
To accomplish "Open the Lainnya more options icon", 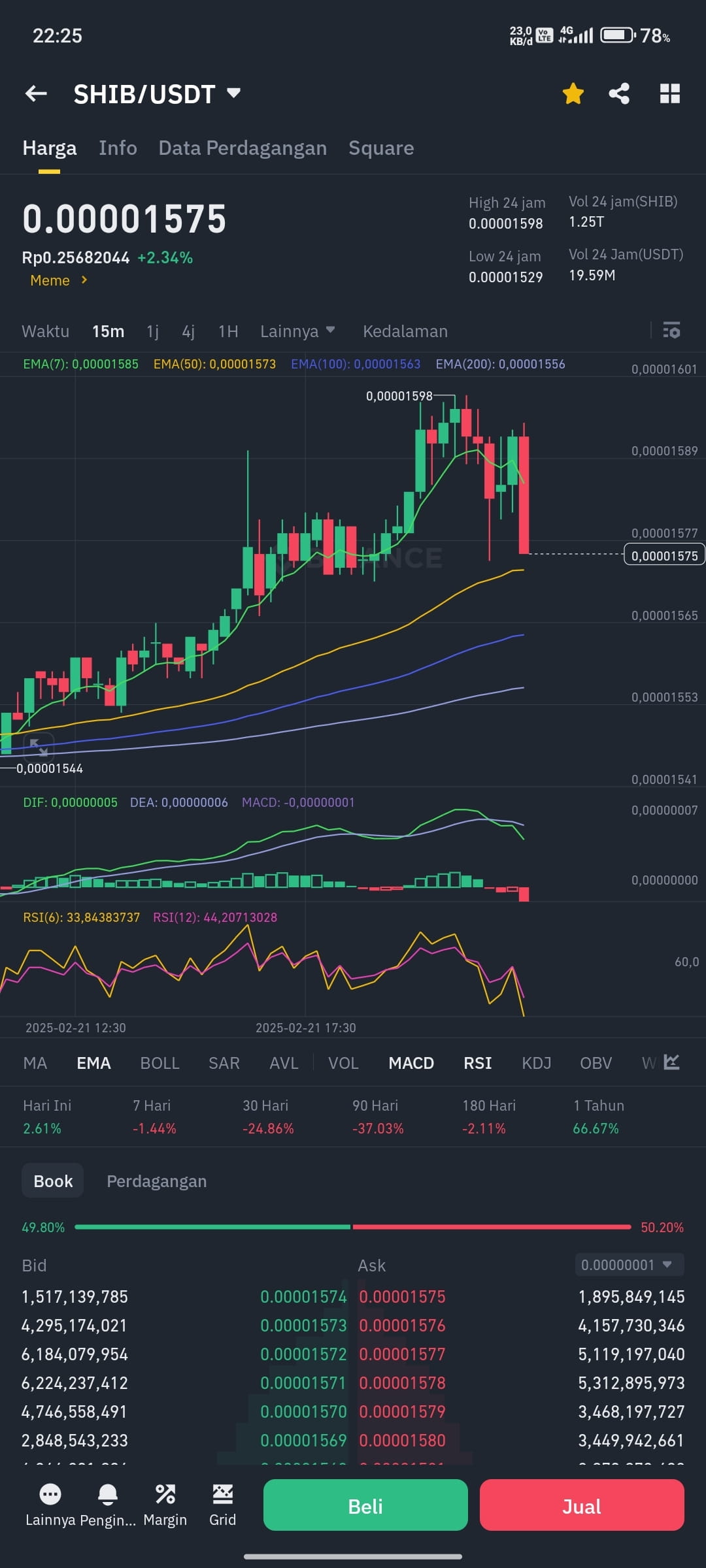I will point(50,1505).
